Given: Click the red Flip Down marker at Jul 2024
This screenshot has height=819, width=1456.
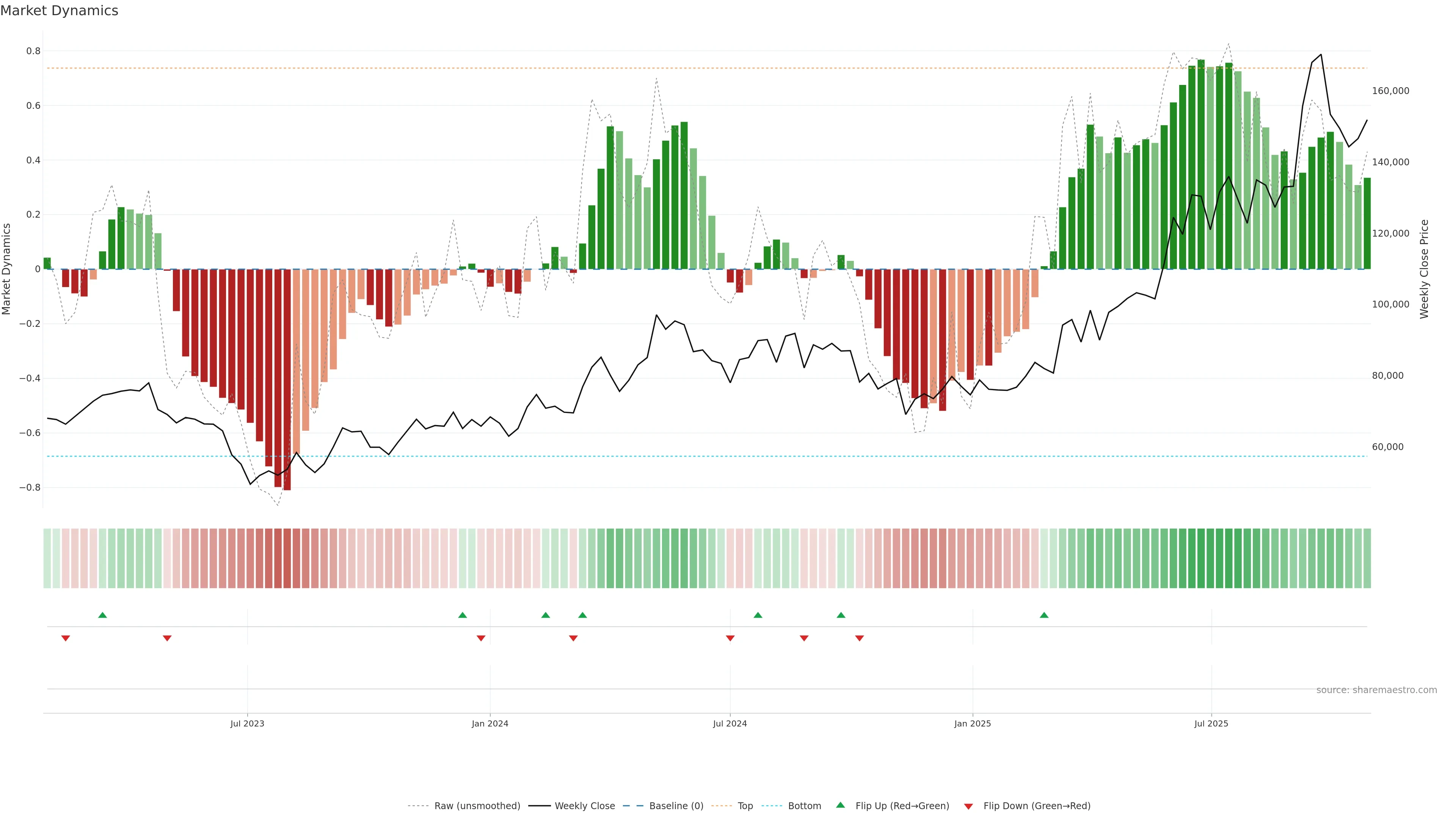Looking at the screenshot, I should click(730, 638).
